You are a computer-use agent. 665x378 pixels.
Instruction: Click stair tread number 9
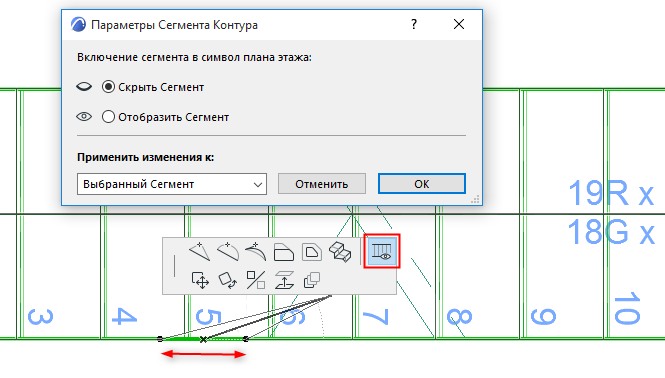coord(544,317)
